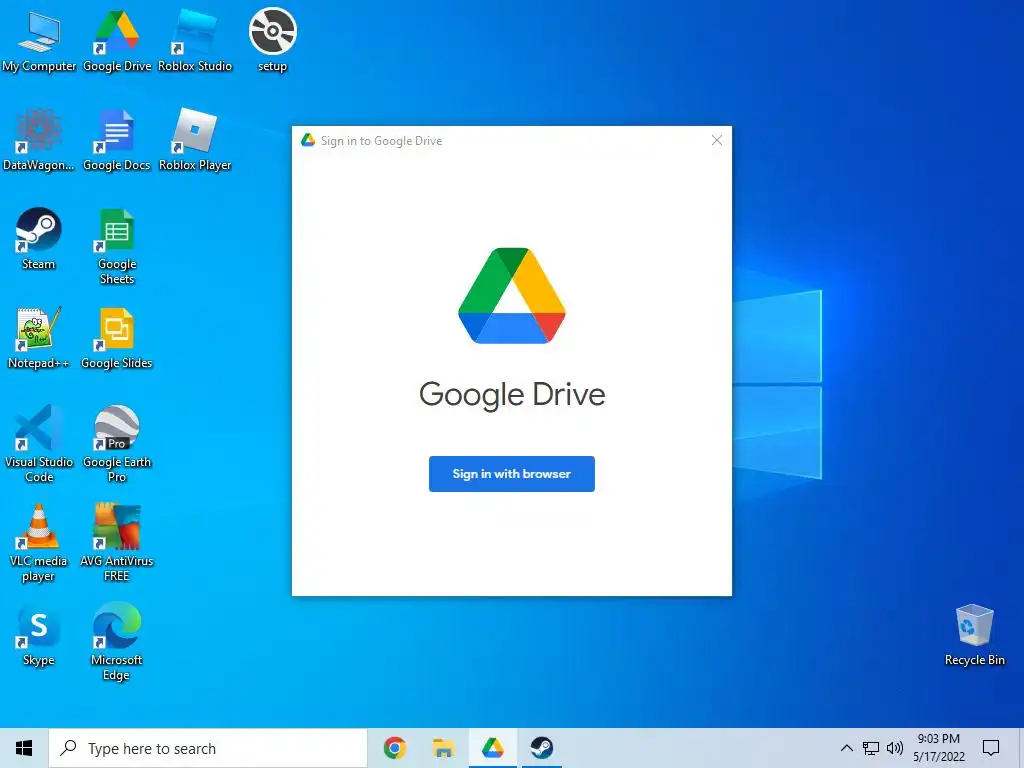Image resolution: width=1024 pixels, height=768 pixels.
Task: Select the Google Docs desktop shortcut
Action: 117,140
